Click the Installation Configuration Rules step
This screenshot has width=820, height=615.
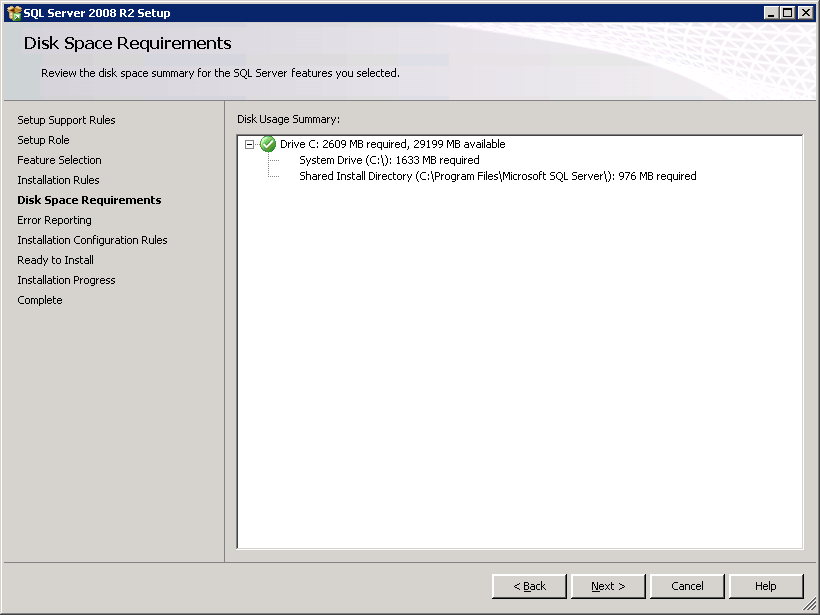[92, 240]
